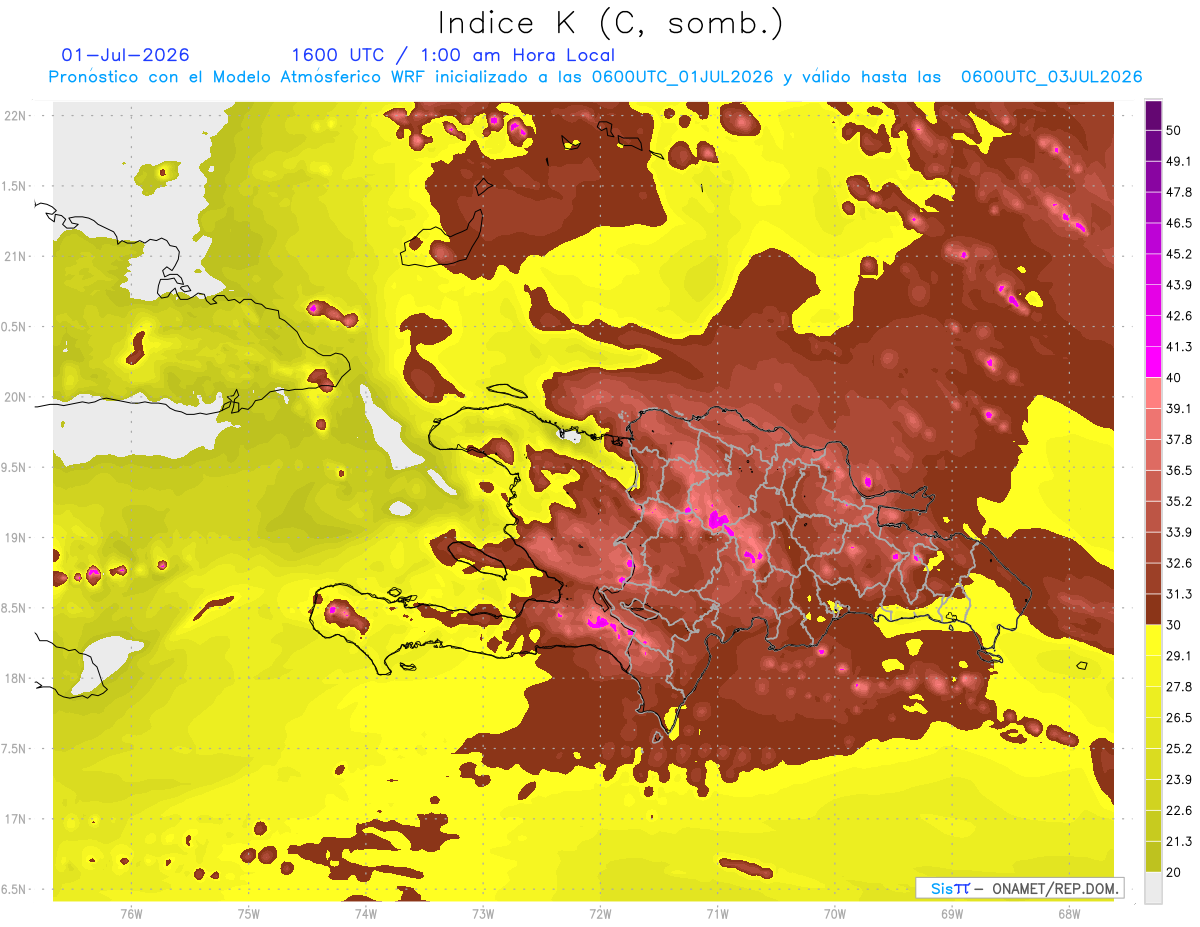Click the '43.9' color bar label
Image resolution: width=1200 pixels, height=927 pixels.
point(1179,286)
